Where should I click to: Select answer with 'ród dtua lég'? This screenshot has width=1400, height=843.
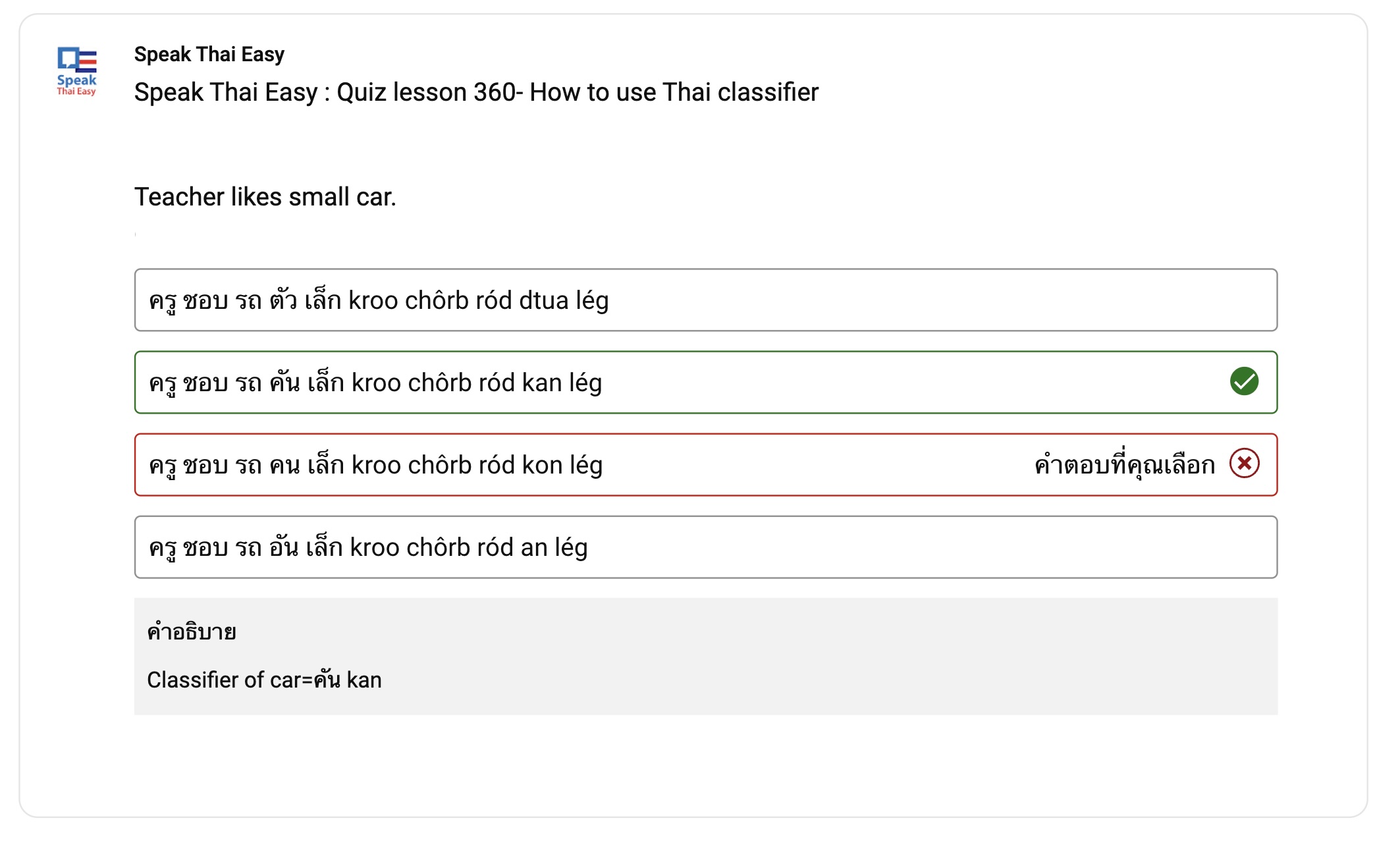point(706,300)
